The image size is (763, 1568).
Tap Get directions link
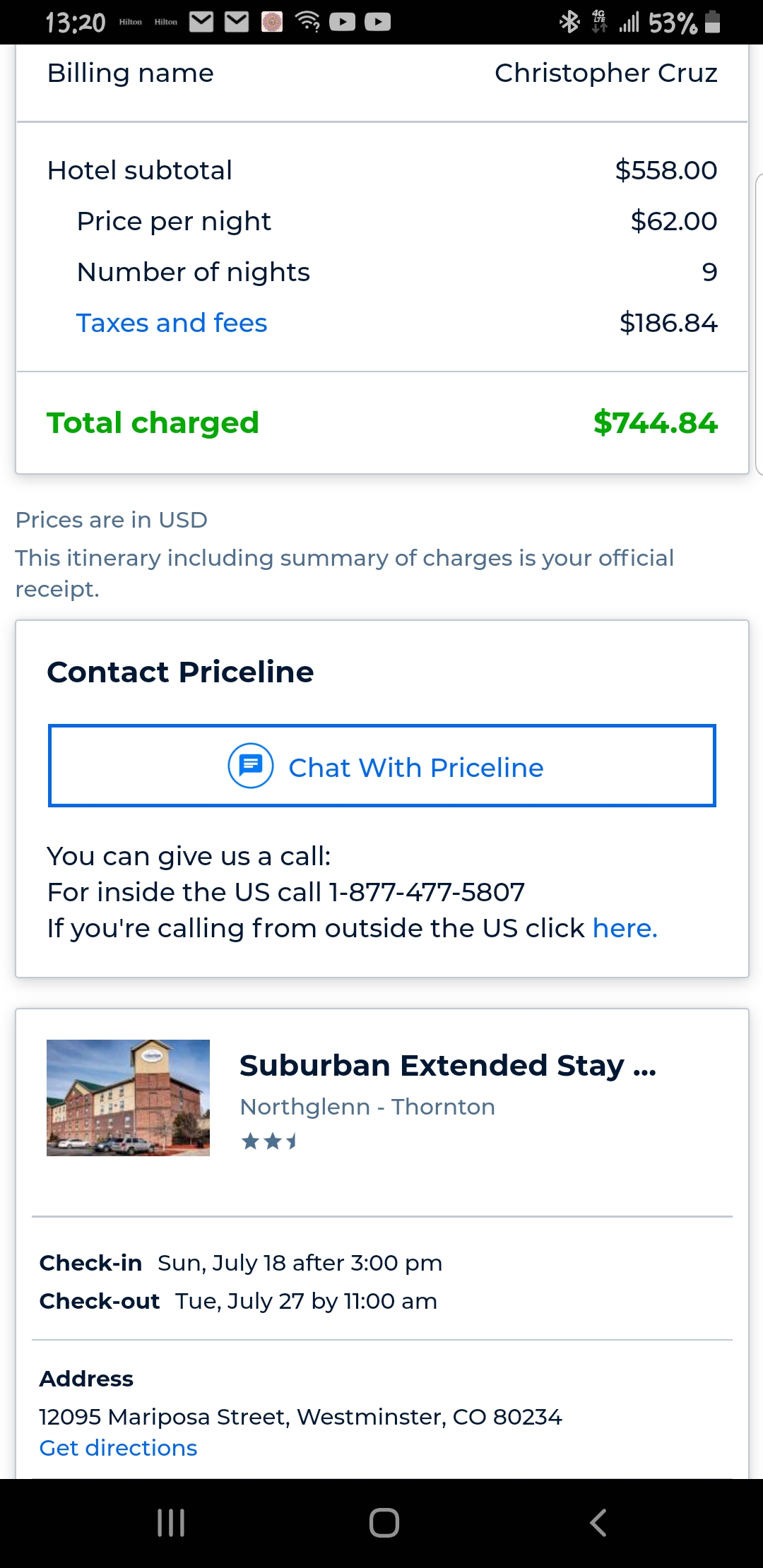point(118,1448)
